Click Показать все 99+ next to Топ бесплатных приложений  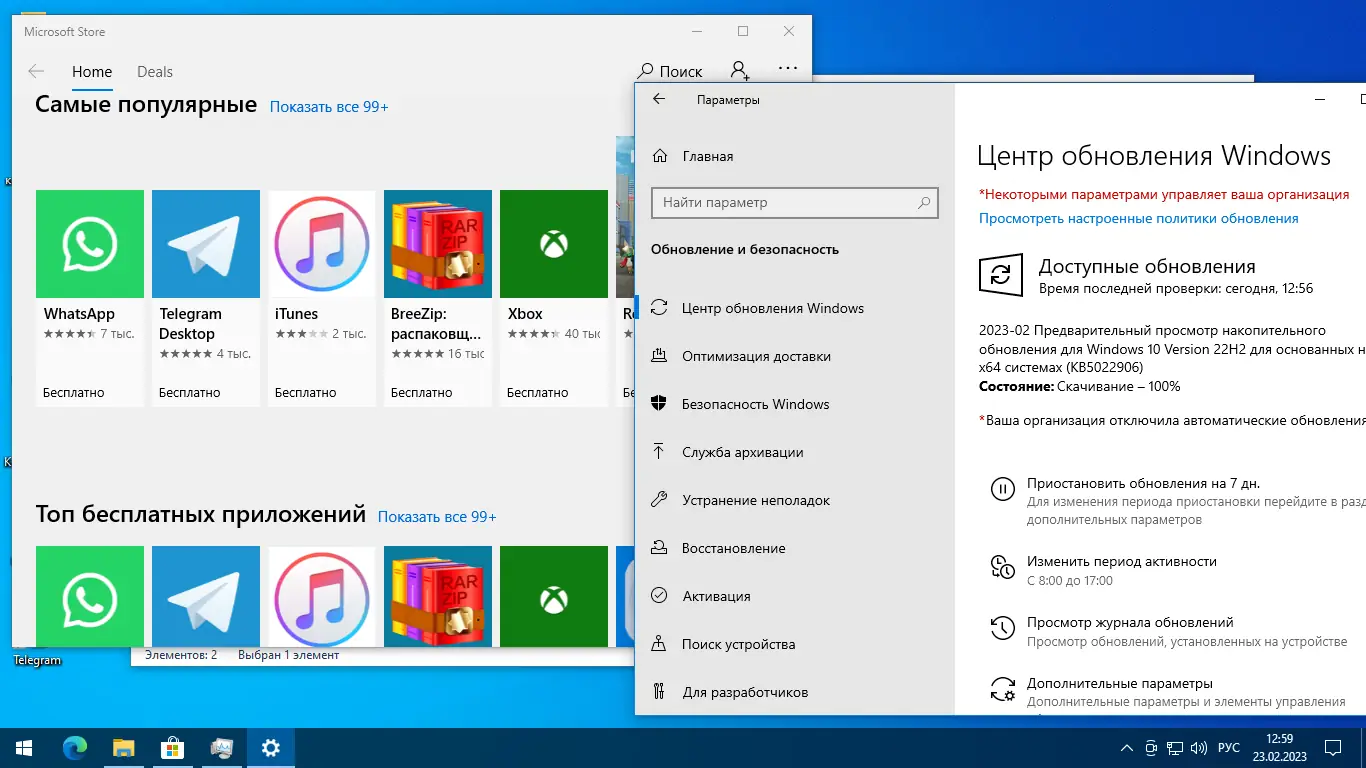437,517
